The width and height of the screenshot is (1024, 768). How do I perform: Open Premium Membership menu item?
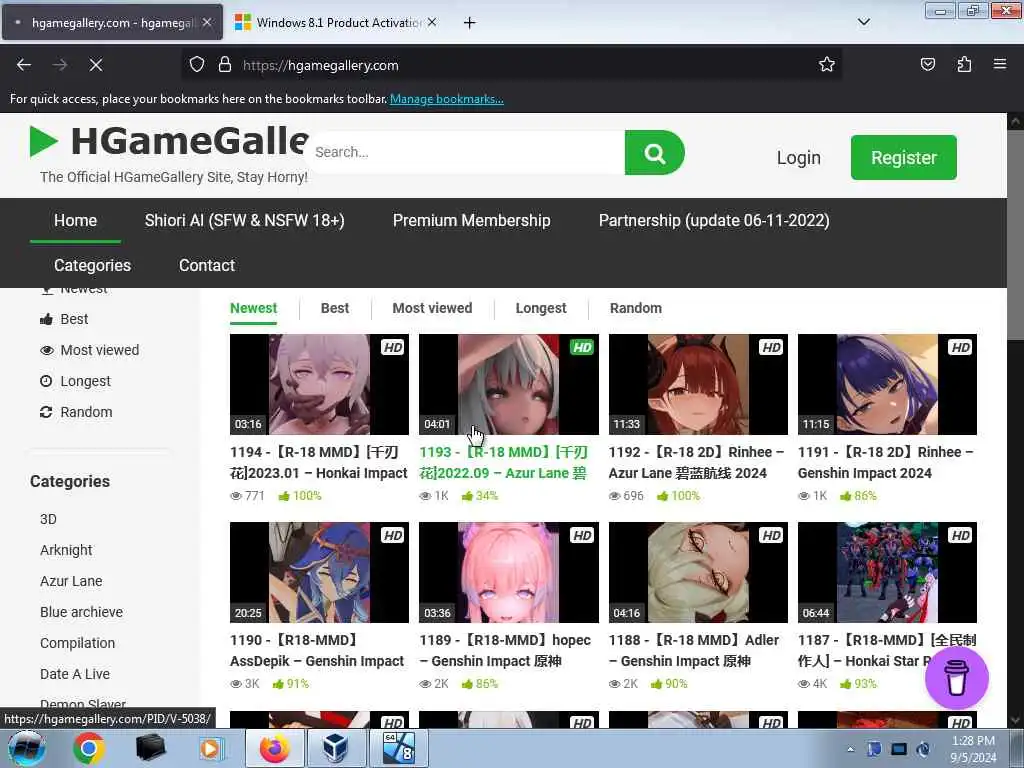pos(472,221)
